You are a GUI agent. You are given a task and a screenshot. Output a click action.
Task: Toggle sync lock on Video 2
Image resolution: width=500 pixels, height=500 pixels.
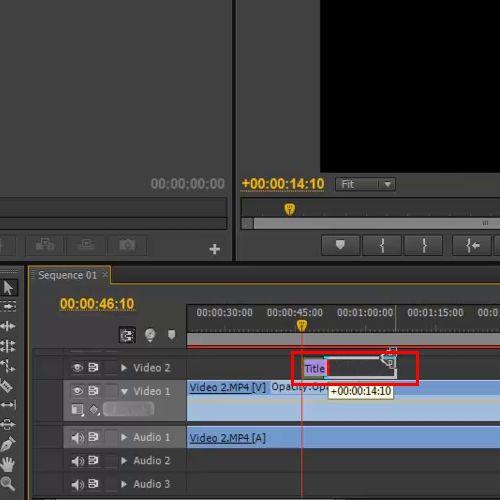[93, 367]
